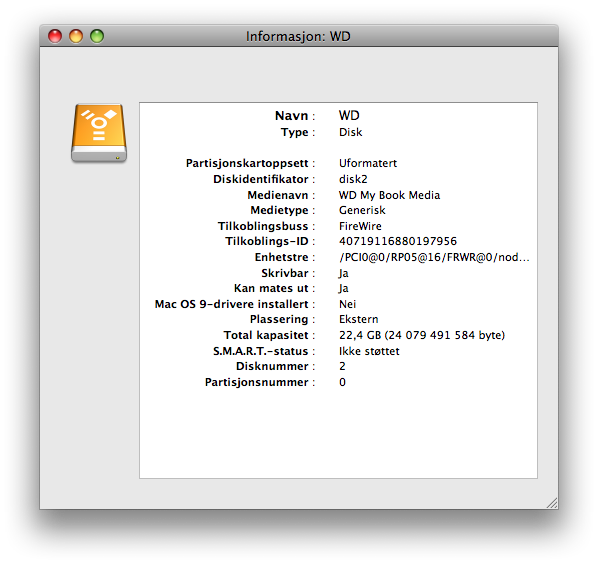Click the 'Partisjonskartoppsett' label

[247, 163]
